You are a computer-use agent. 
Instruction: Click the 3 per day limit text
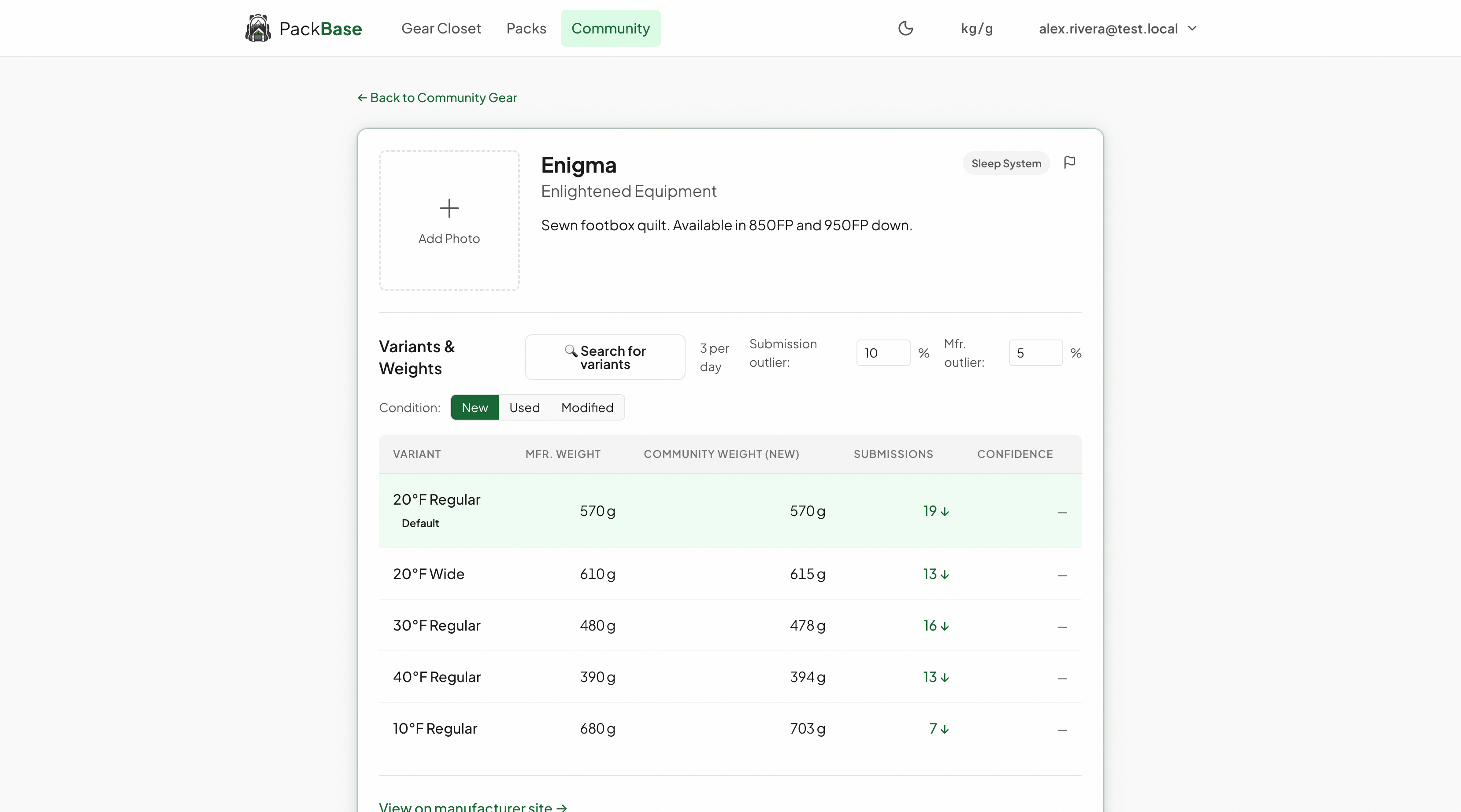tap(715, 357)
